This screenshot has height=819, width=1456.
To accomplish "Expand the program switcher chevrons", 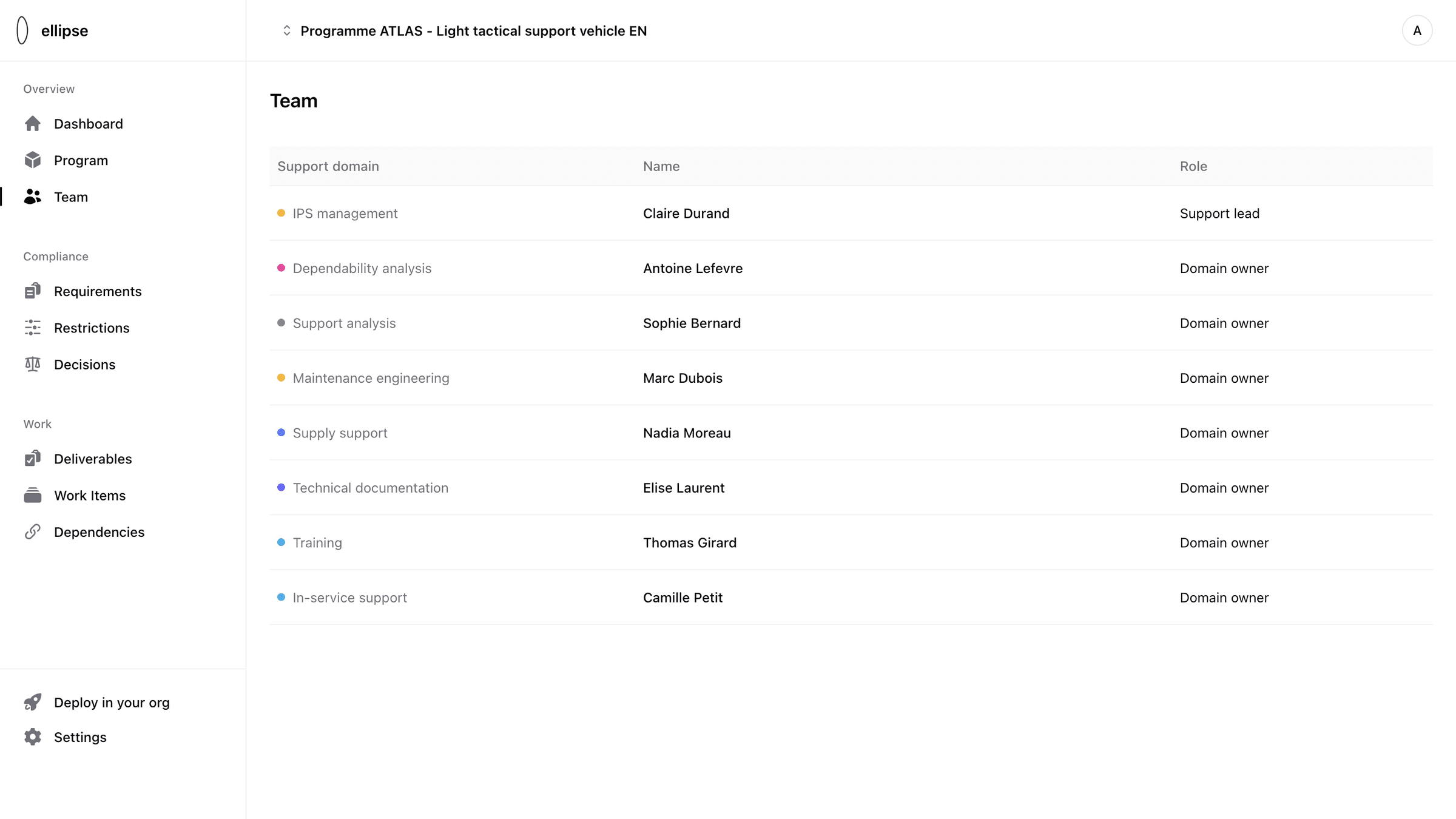I will [x=287, y=30].
